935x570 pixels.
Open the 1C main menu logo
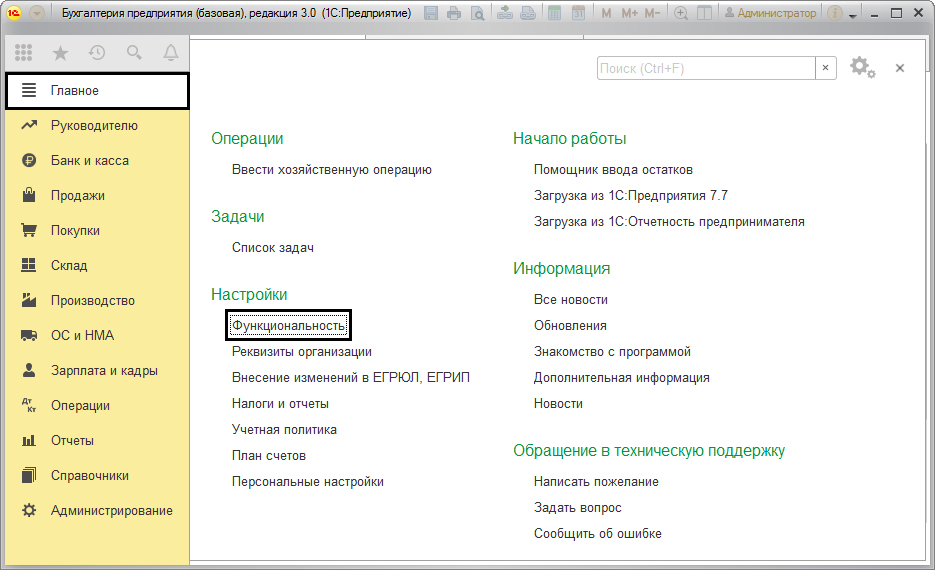[x=14, y=13]
